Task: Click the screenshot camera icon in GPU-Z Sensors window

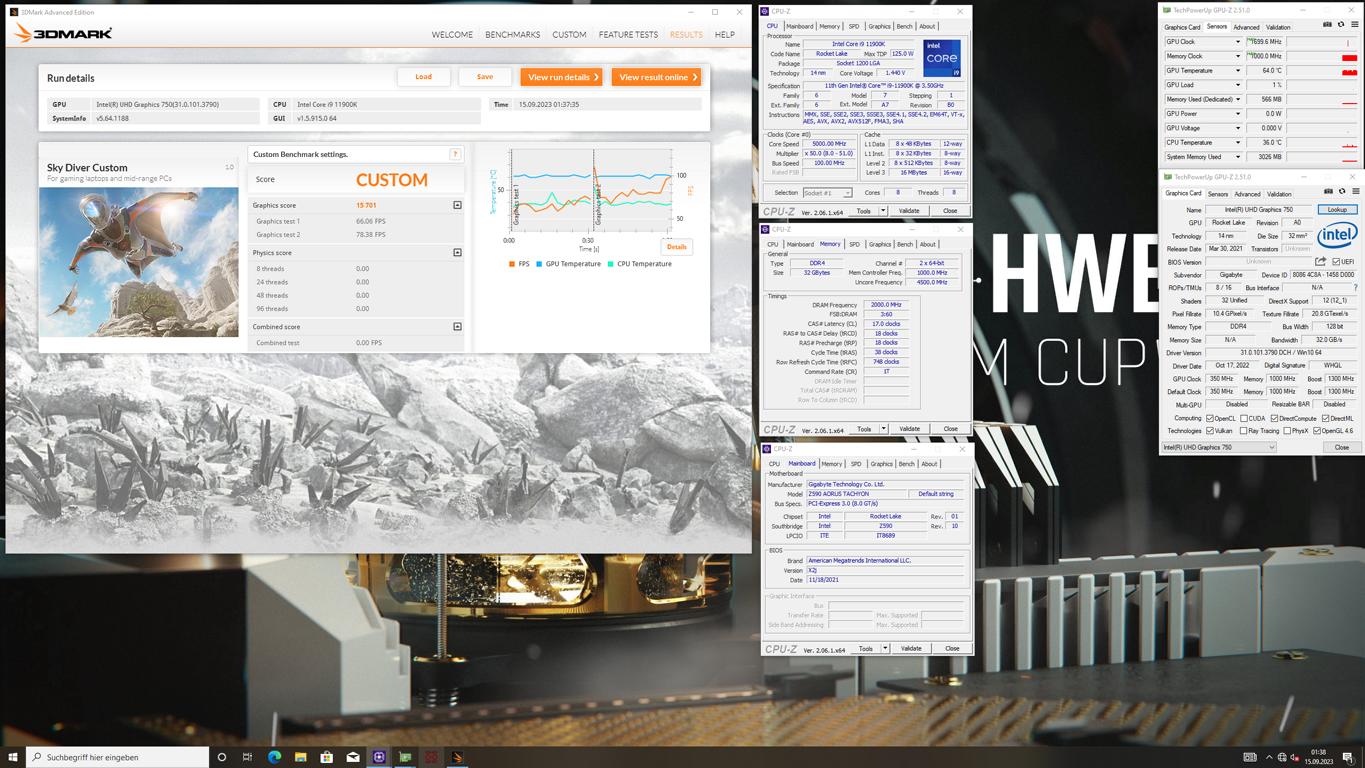Action: click(1327, 25)
